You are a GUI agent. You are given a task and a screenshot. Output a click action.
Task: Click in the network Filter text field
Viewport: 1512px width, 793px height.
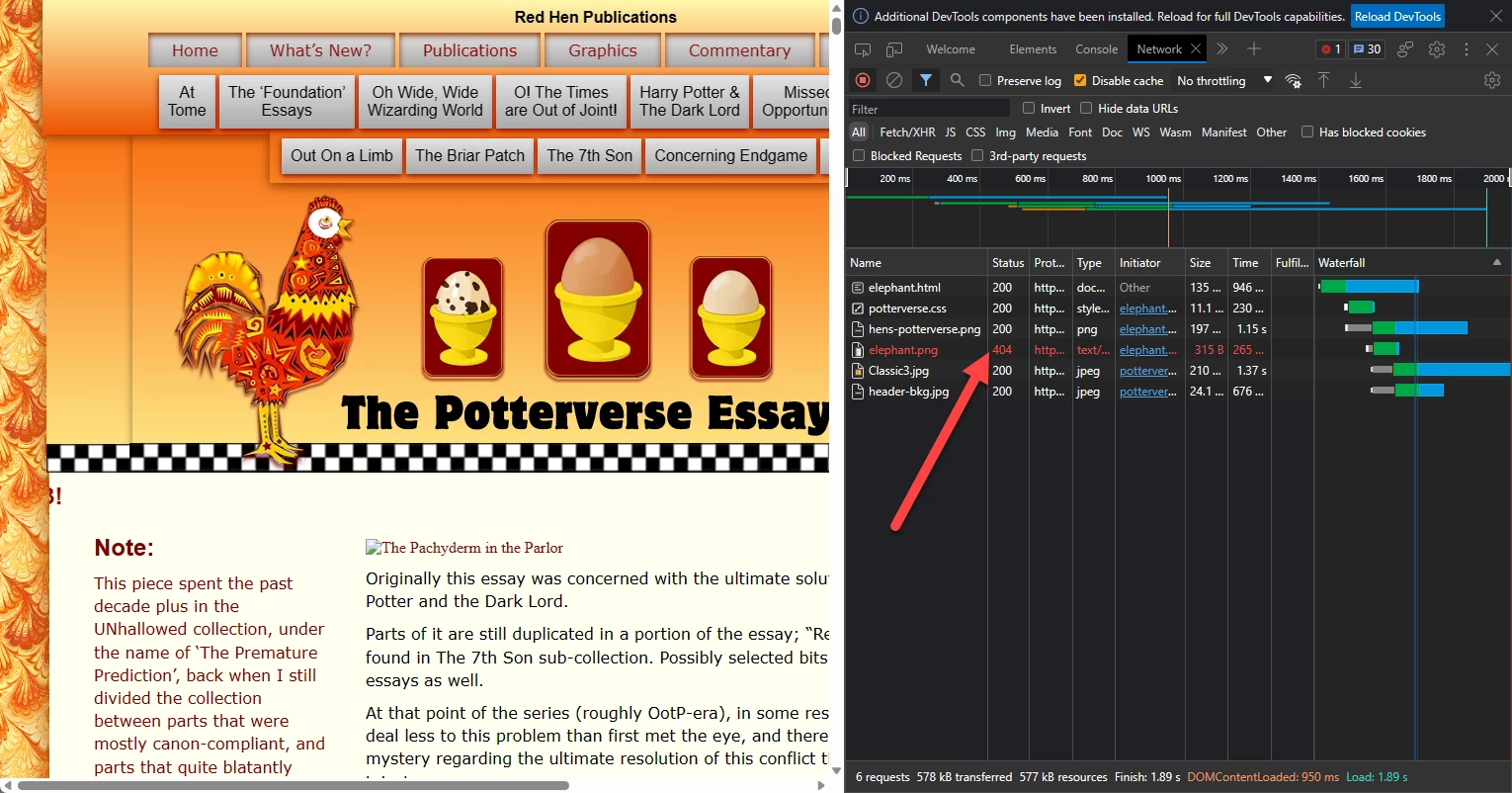point(929,109)
